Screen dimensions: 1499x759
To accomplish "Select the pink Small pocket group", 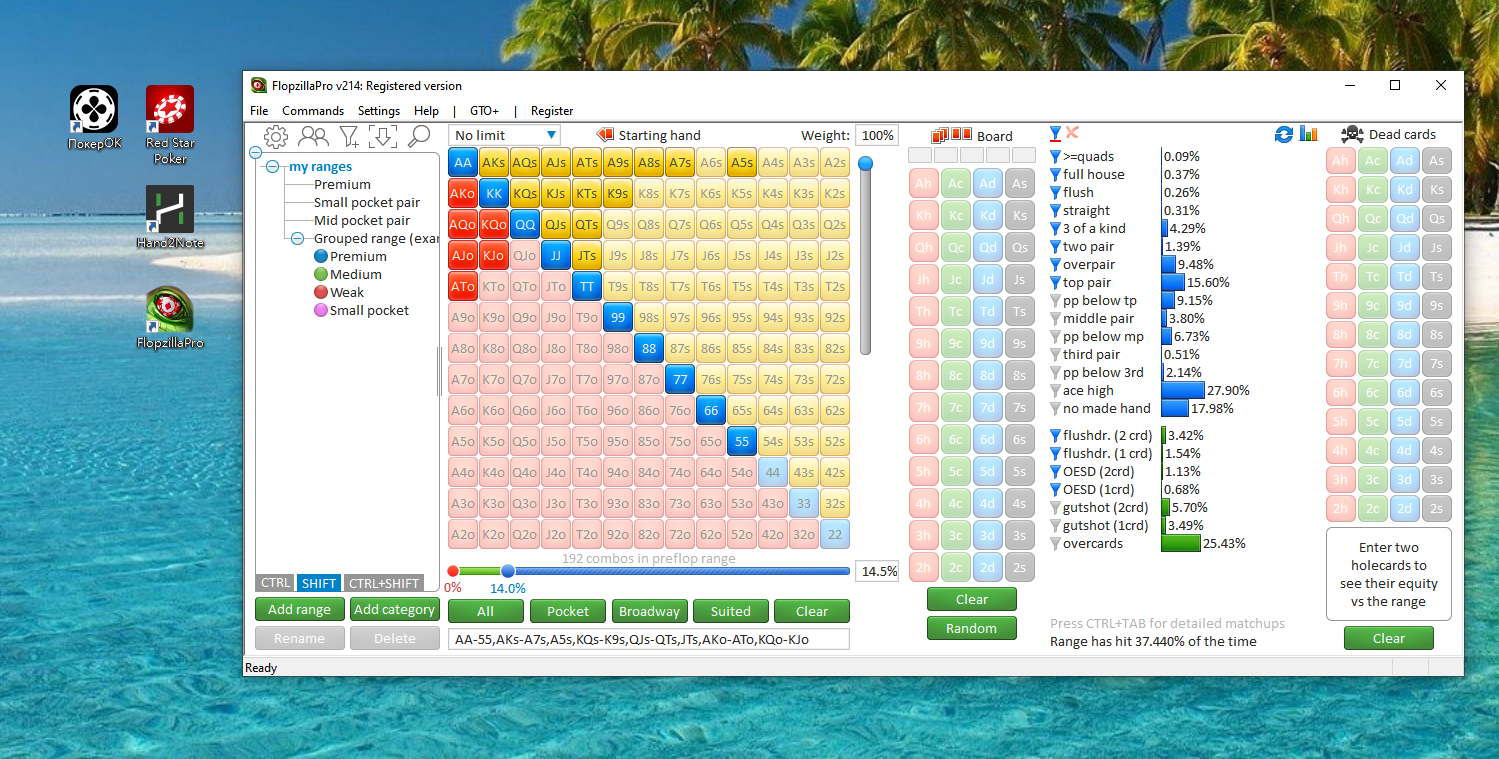I will point(361,311).
